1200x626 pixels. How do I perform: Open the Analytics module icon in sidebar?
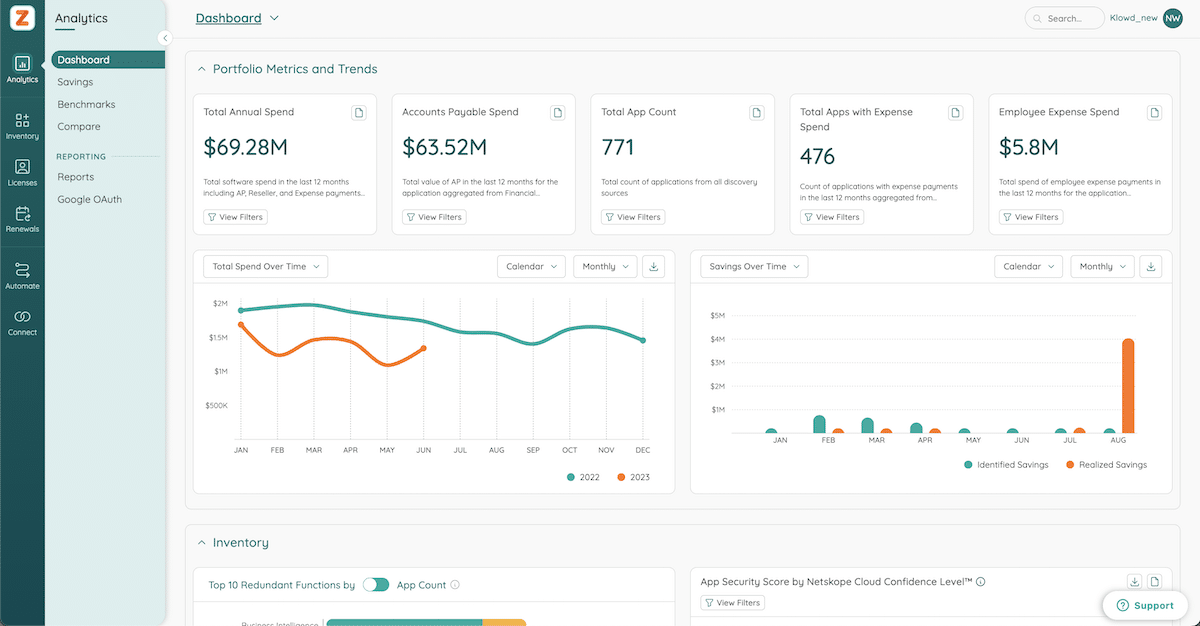tap(22, 66)
